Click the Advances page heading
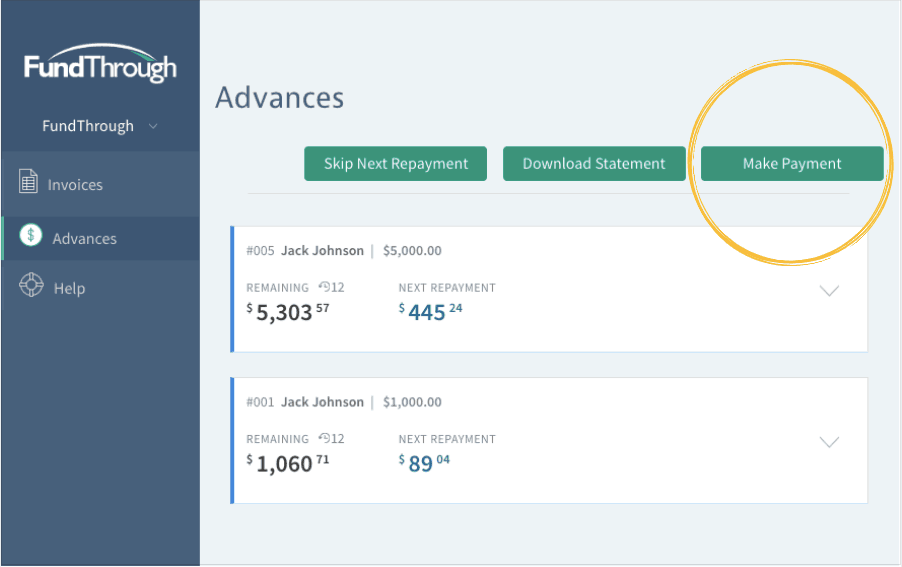This screenshot has width=902, height=567. (280, 98)
